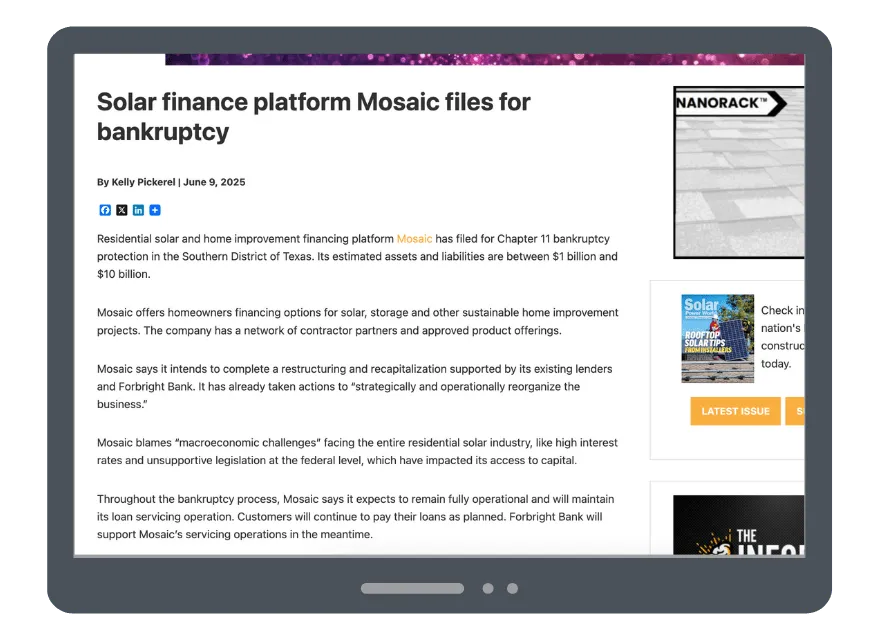The image size is (880, 640).
Task: Click the paragraph starting 'Mosaic offers homeowners financing'
Action: 358,321
